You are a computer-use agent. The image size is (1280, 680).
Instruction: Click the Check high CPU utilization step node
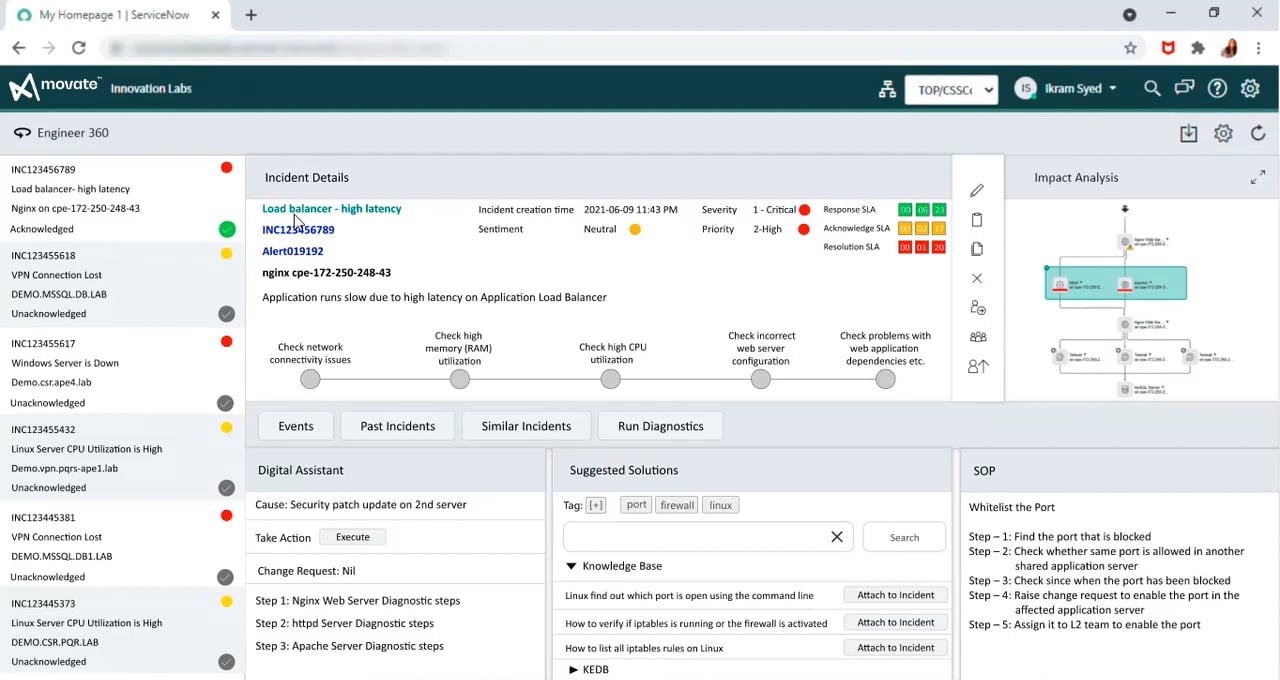[610, 379]
